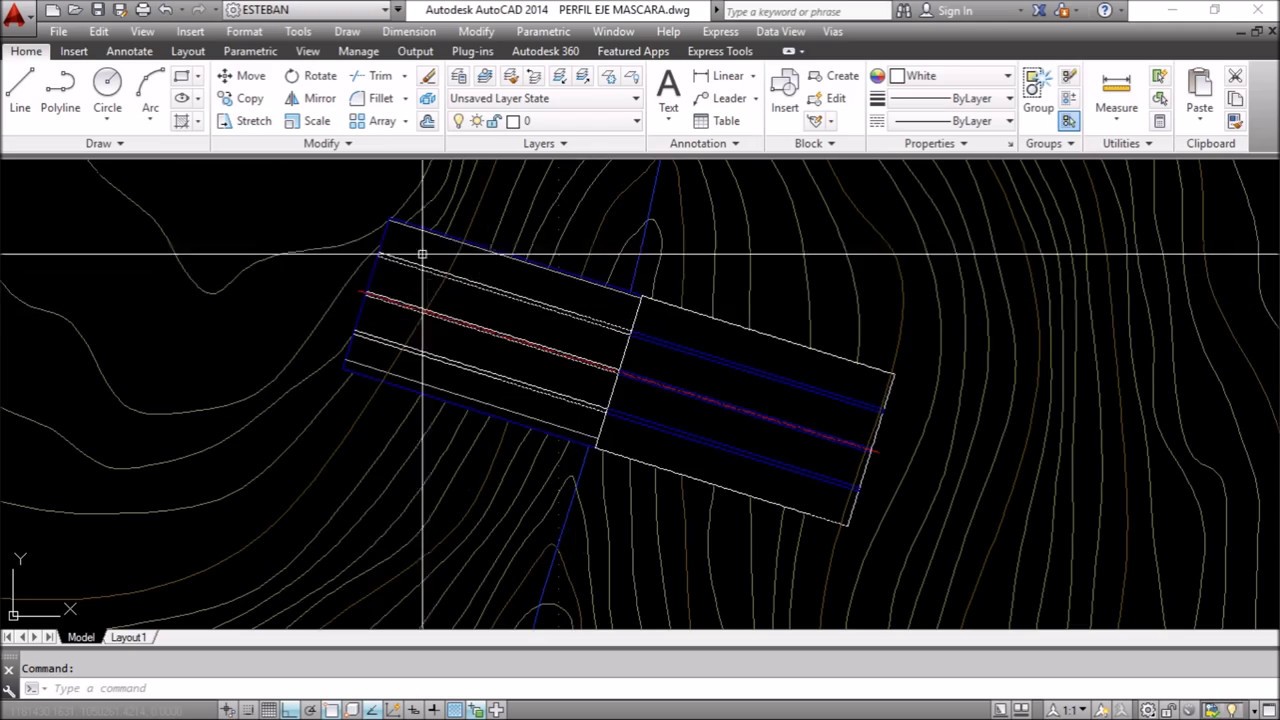Image resolution: width=1280 pixels, height=720 pixels.
Task: Toggle Grid Display in status bar
Action: [x=269, y=710]
